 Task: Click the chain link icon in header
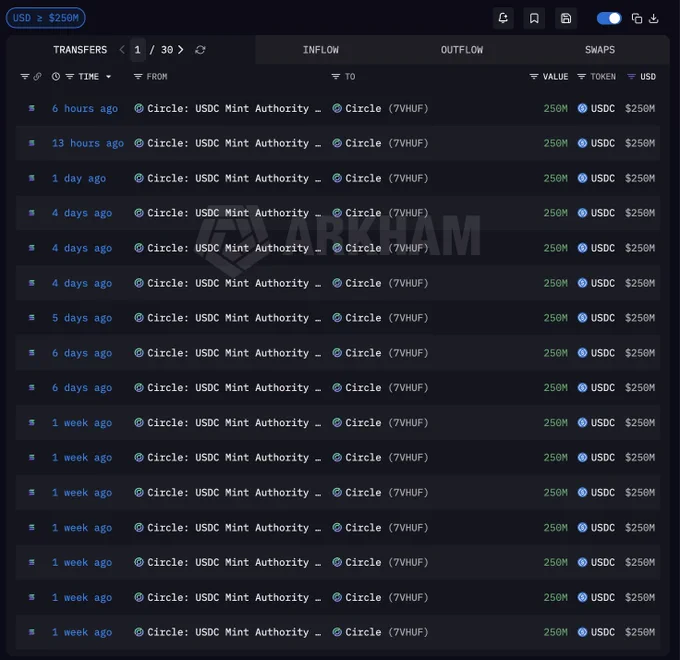38,77
